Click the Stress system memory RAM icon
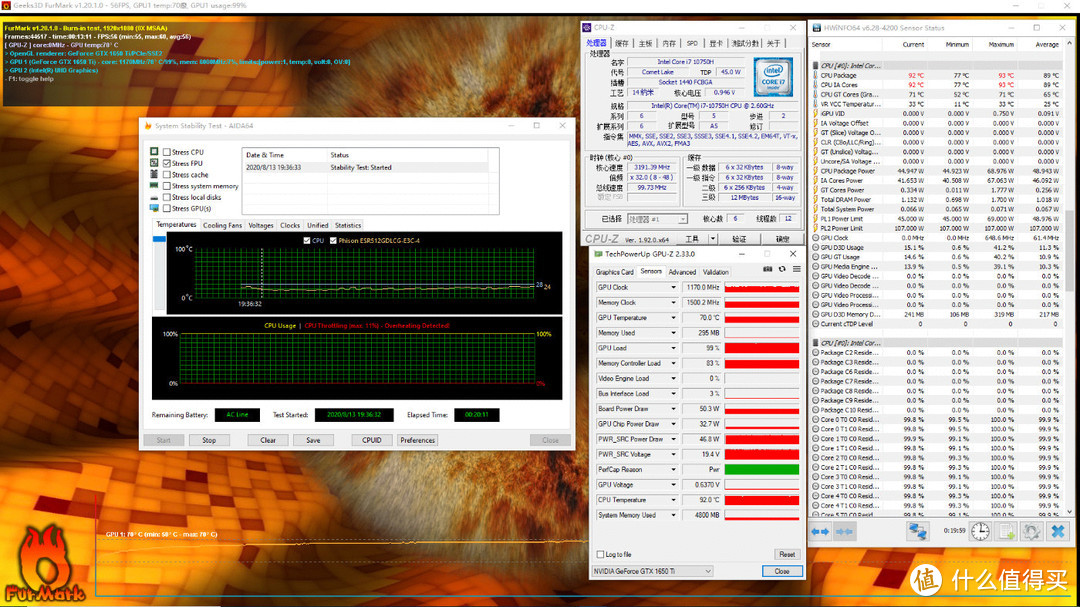The image size is (1080, 607). click(154, 186)
